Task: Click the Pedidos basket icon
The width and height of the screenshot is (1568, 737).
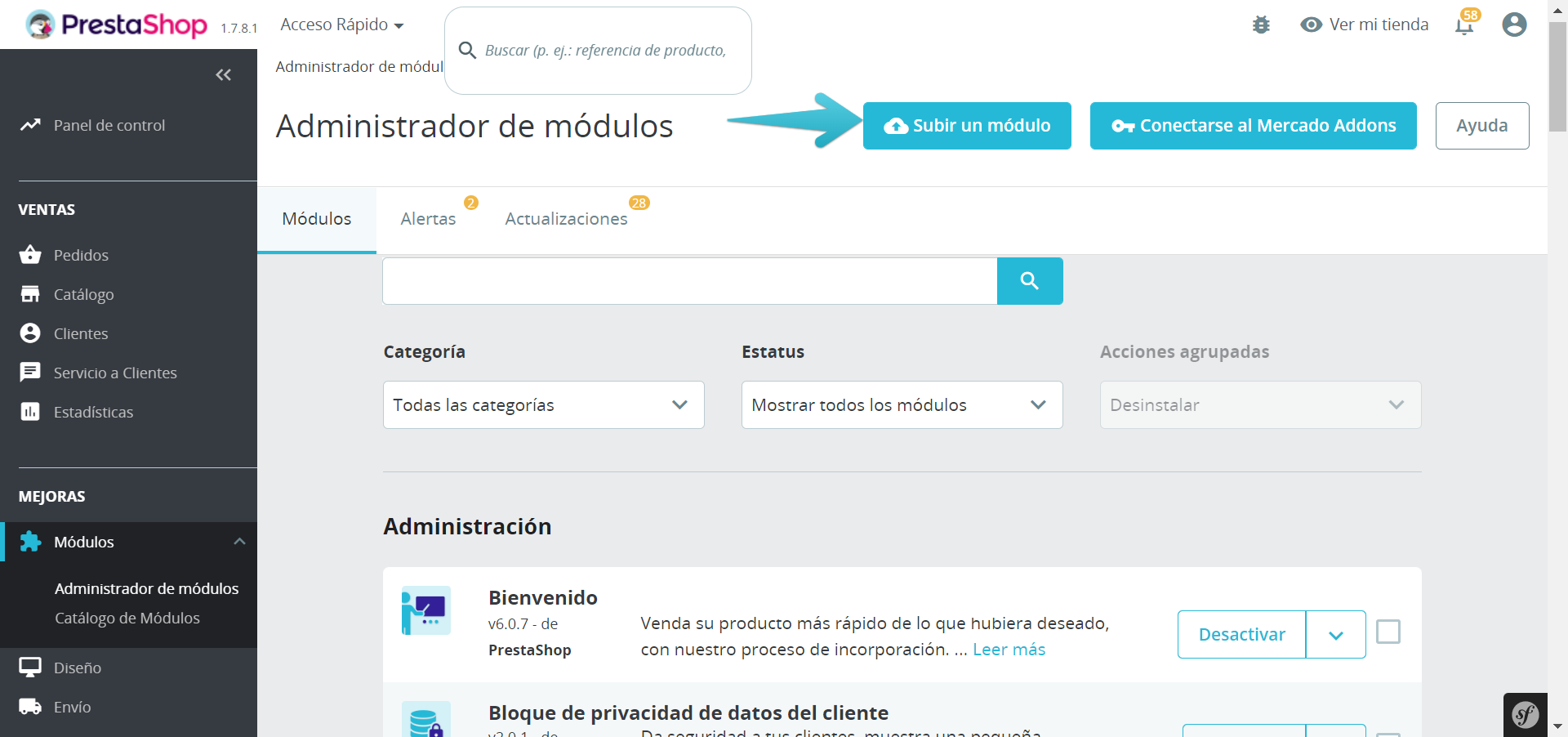Action: [30, 255]
